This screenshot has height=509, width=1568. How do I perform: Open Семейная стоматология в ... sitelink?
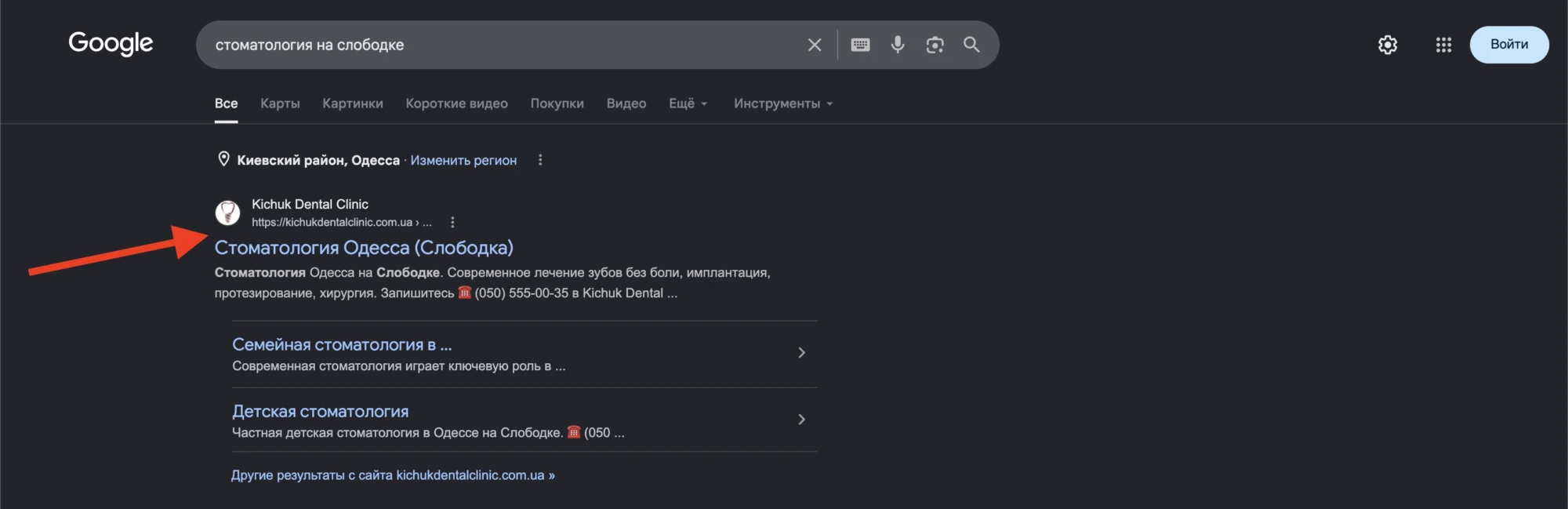342,344
